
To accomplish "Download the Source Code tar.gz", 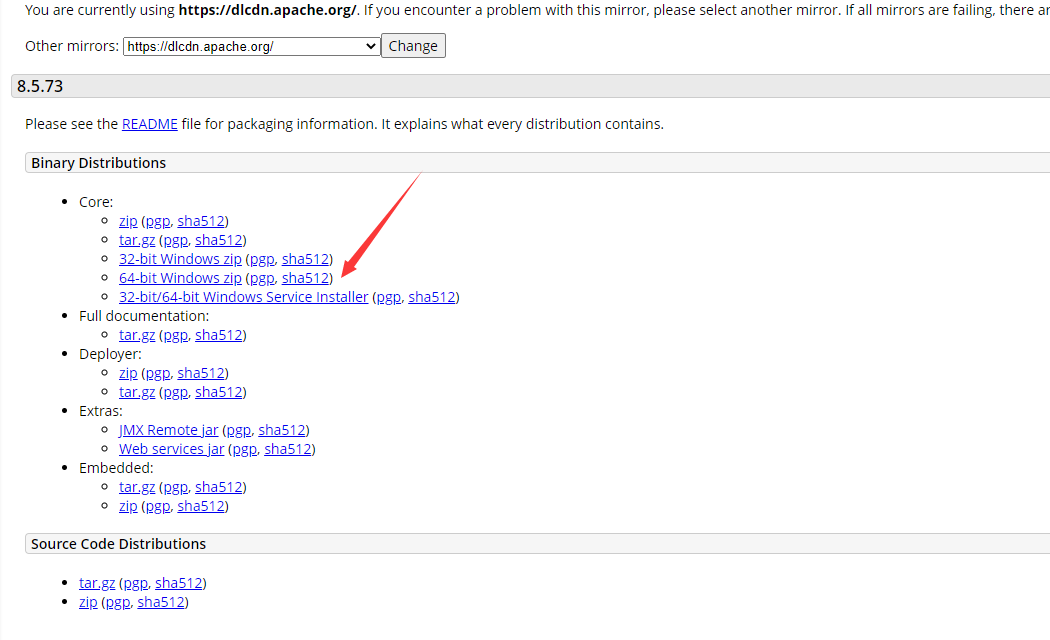I will point(97,583).
